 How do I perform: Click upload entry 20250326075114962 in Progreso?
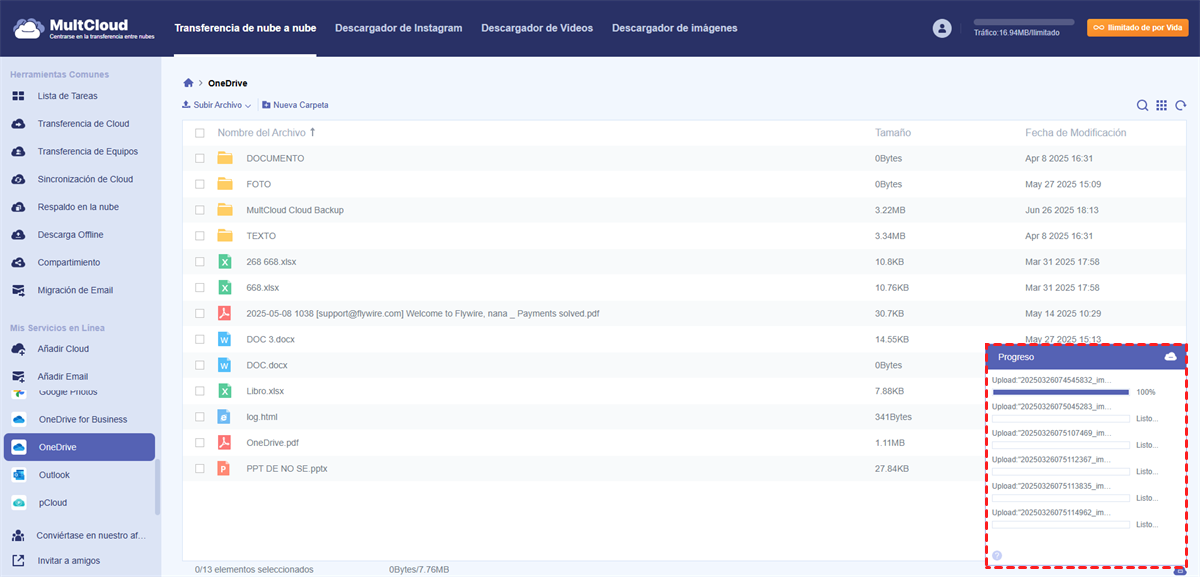1051,512
